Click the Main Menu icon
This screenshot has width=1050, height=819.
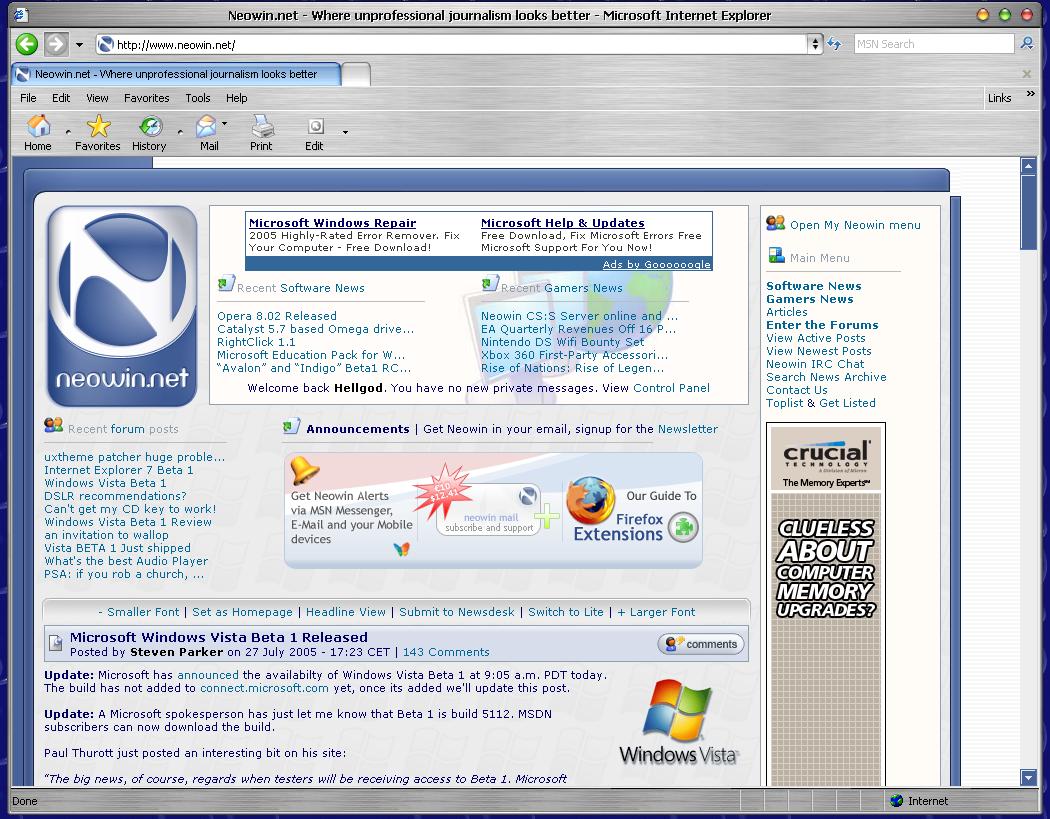click(x=776, y=255)
